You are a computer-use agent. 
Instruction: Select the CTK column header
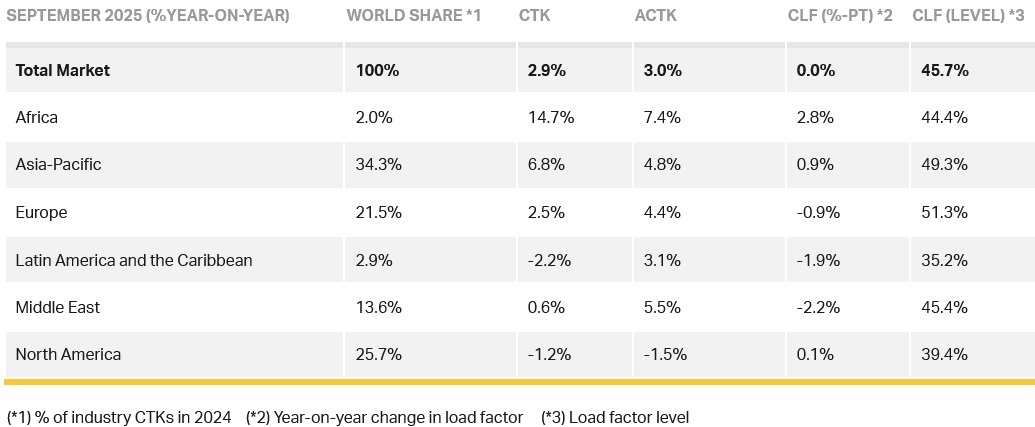[x=535, y=16]
